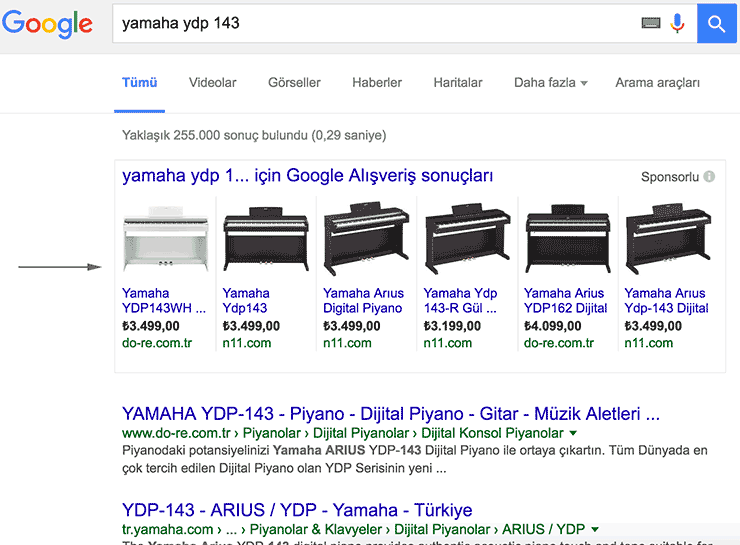The width and height of the screenshot is (740, 545).
Task: Click the result count text Yaklaşık 255.000 sonuç
Action: tap(254, 135)
